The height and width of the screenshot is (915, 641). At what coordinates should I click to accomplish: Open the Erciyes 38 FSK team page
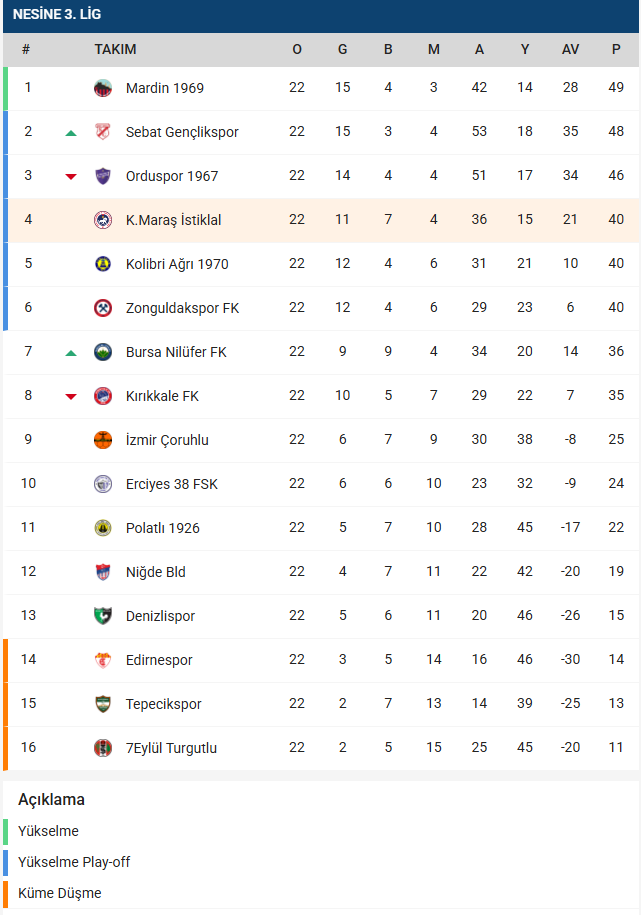pos(172,484)
